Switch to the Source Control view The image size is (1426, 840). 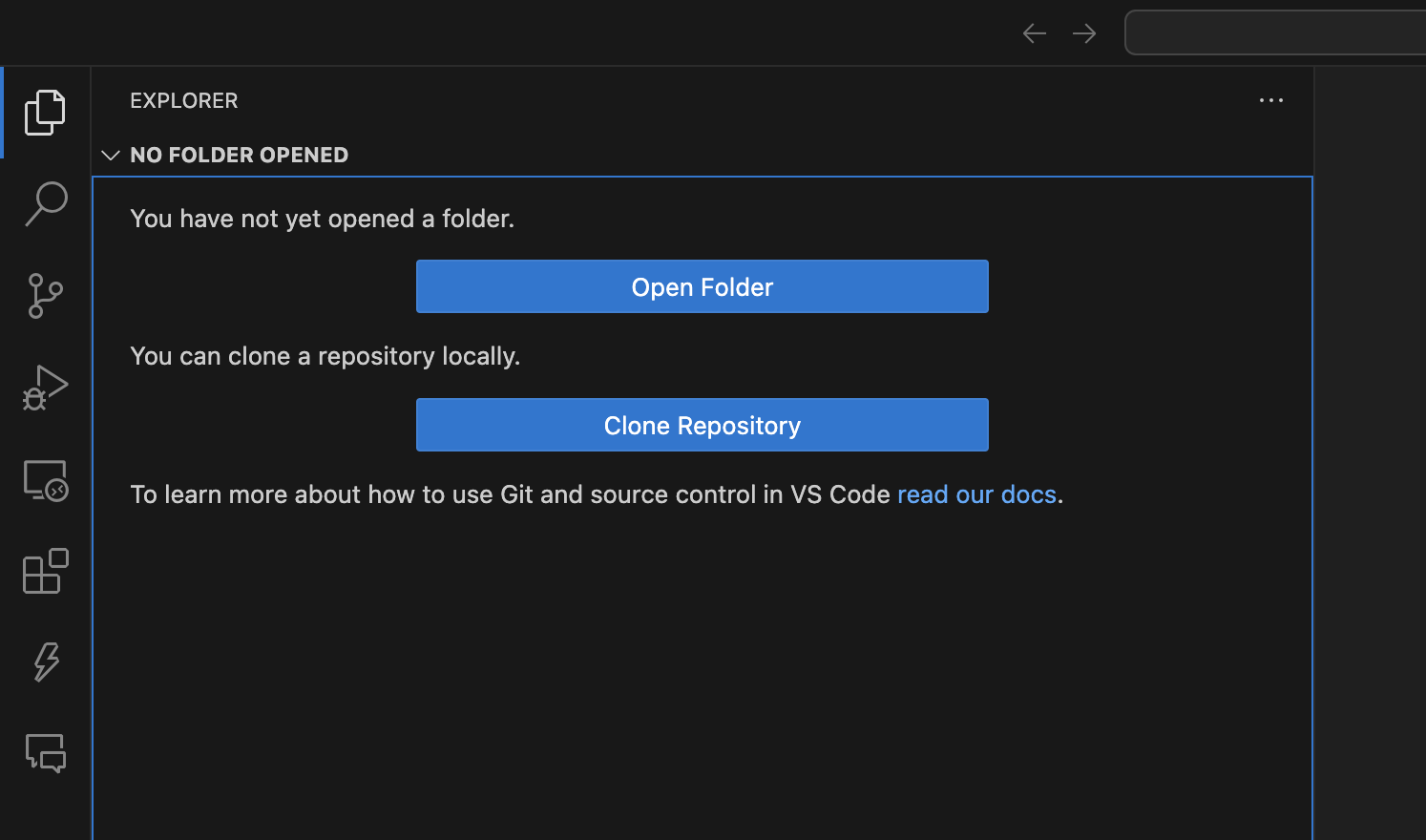[x=45, y=296]
